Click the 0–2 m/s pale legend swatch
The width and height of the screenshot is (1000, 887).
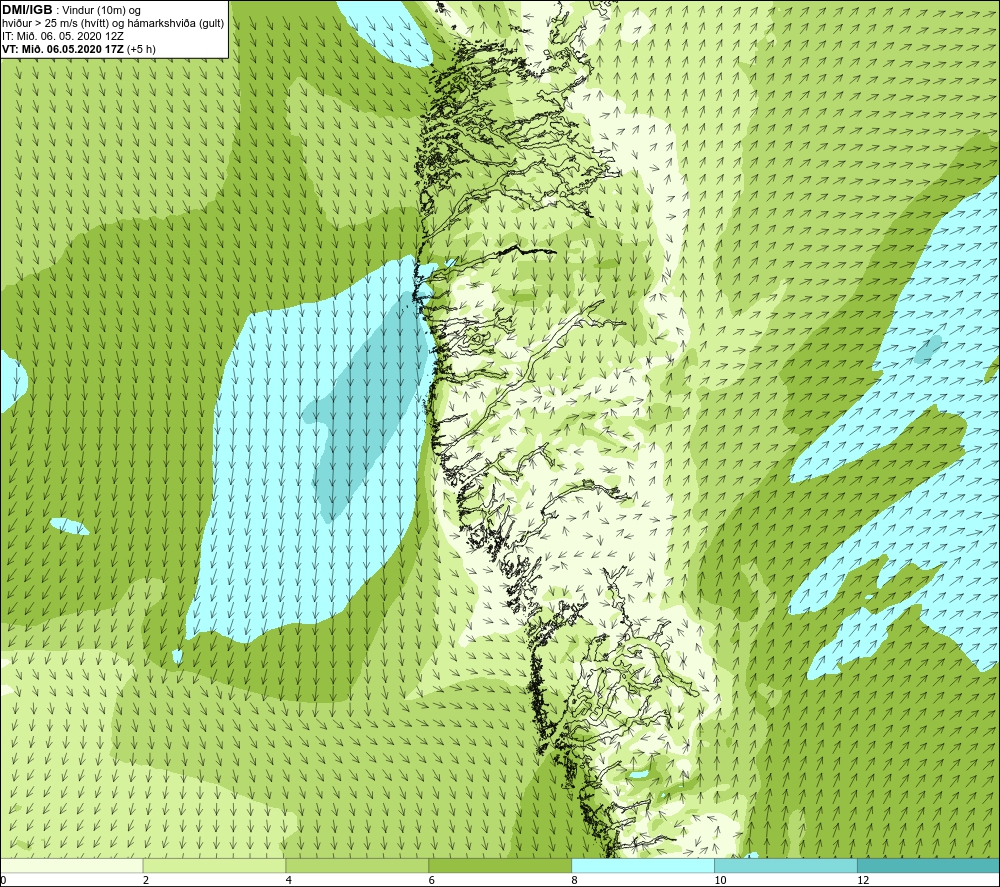(x=71, y=866)
